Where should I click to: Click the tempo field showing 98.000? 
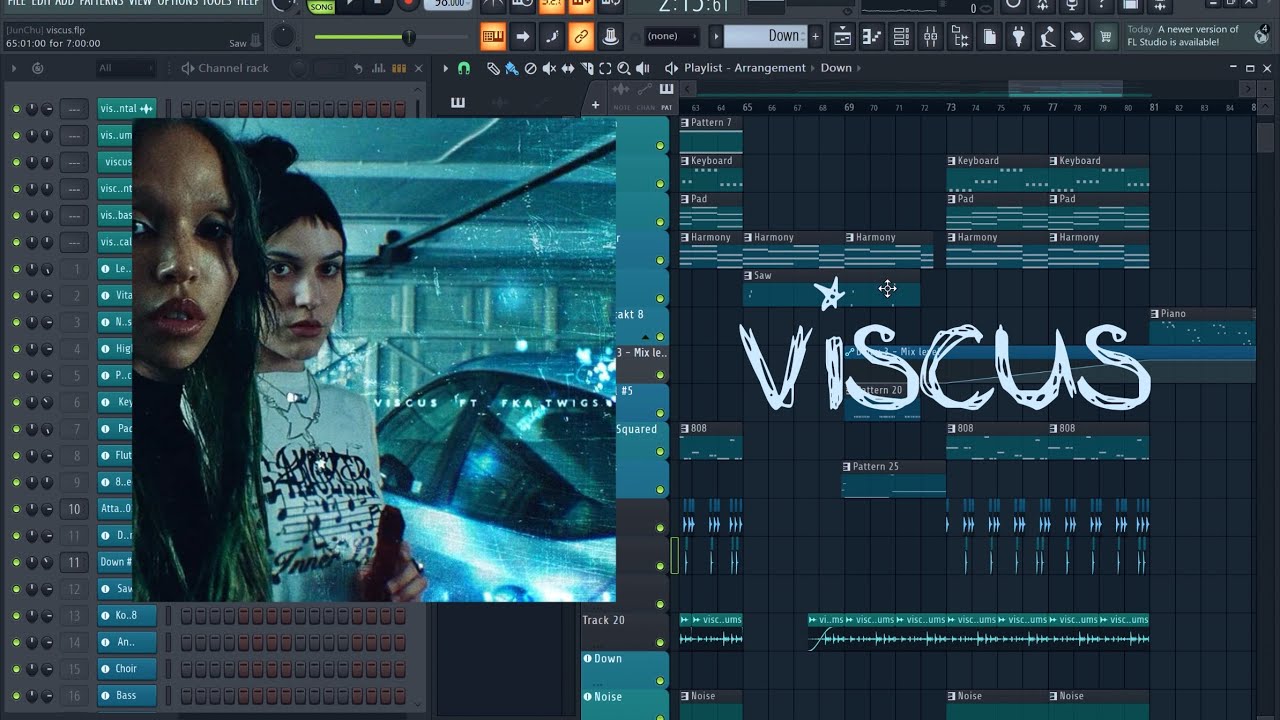coord(449,4)
